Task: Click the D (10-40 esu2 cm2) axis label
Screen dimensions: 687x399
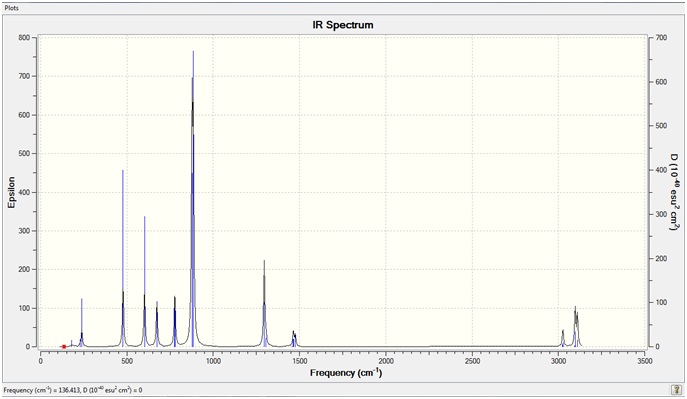Action: tap(675, 192)
